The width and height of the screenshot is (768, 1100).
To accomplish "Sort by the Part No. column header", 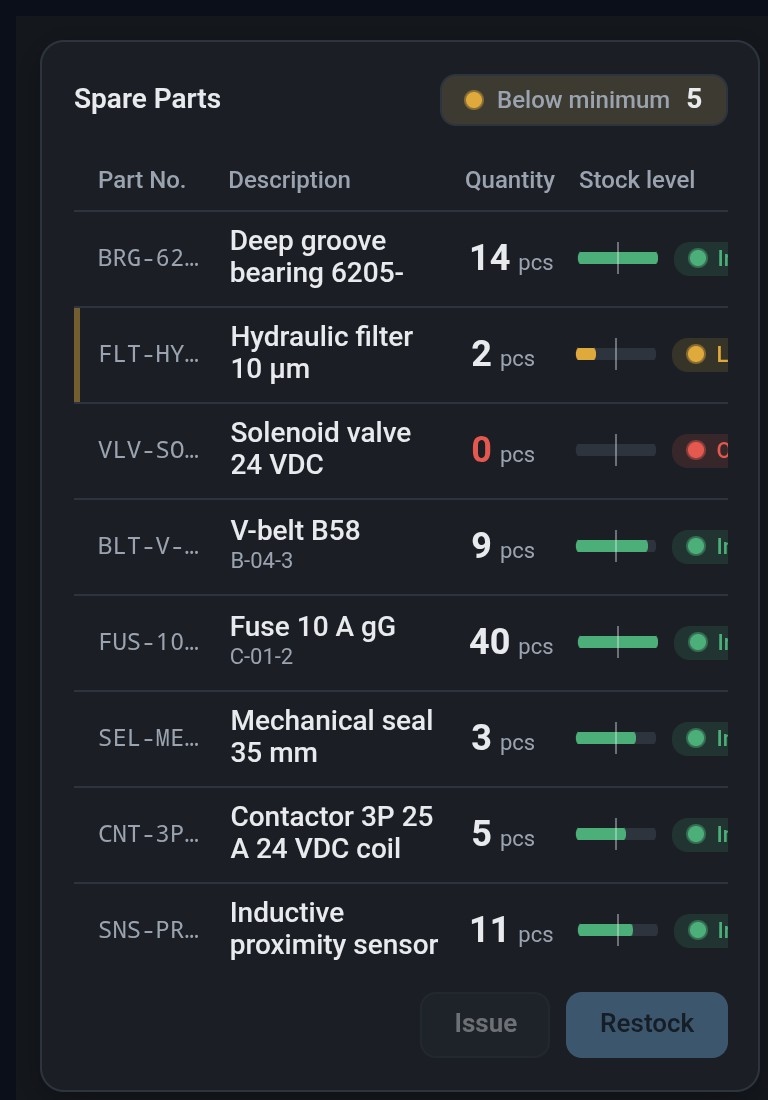I will coord(142,180).
